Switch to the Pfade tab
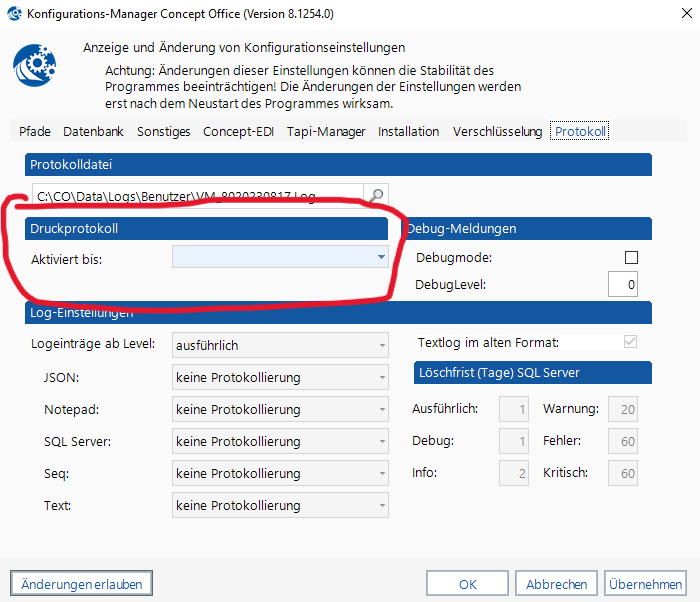Screen dimensions: 700x602 click(x=35, y=132)
